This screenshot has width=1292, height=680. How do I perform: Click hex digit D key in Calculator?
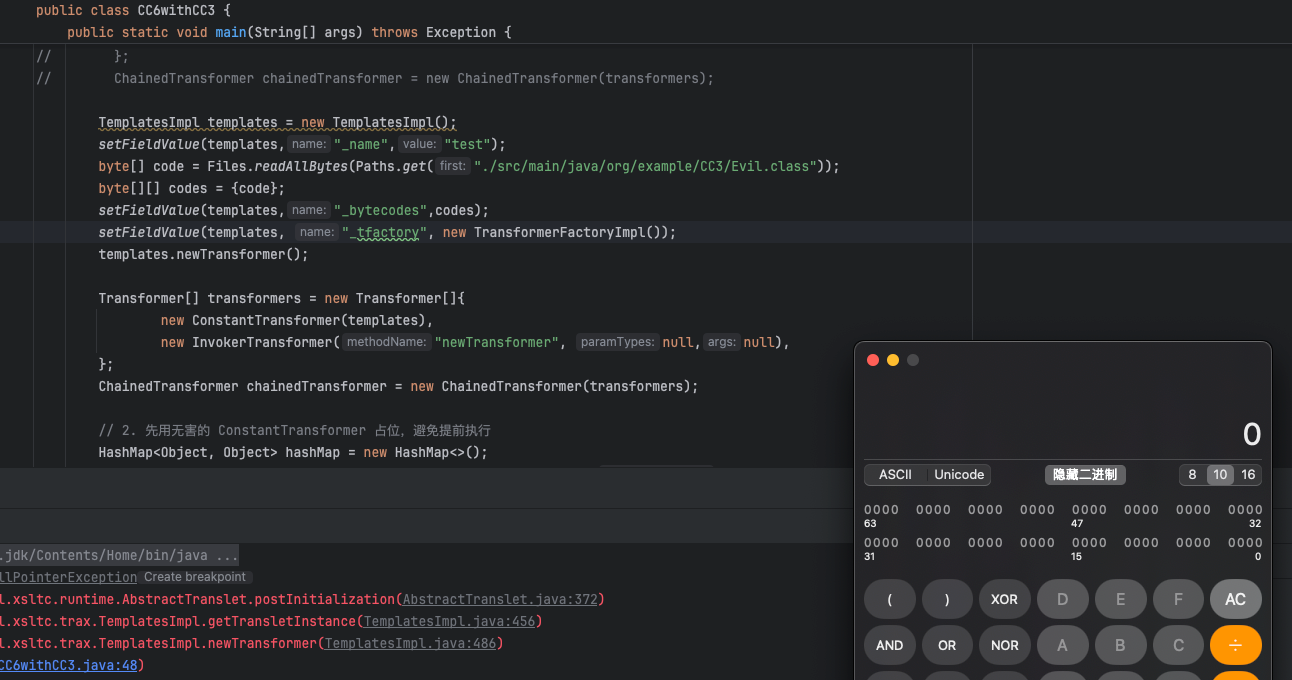(1062, 599)
